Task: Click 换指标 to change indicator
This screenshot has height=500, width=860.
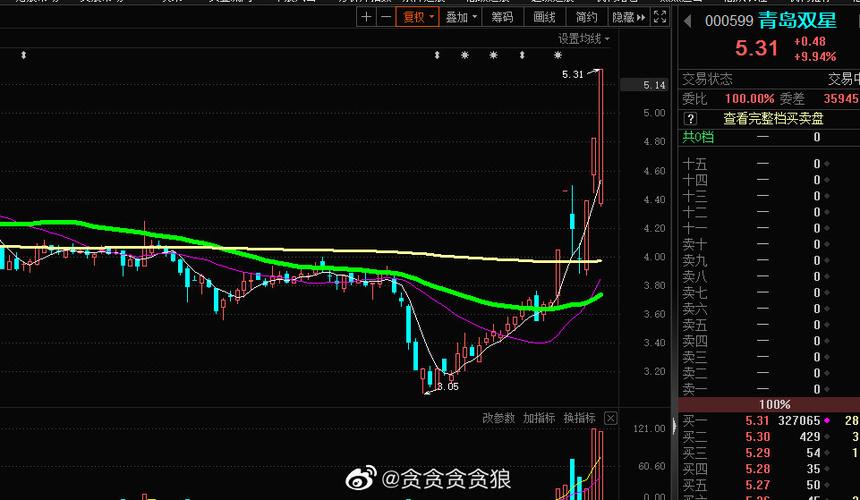Action: 579,418
